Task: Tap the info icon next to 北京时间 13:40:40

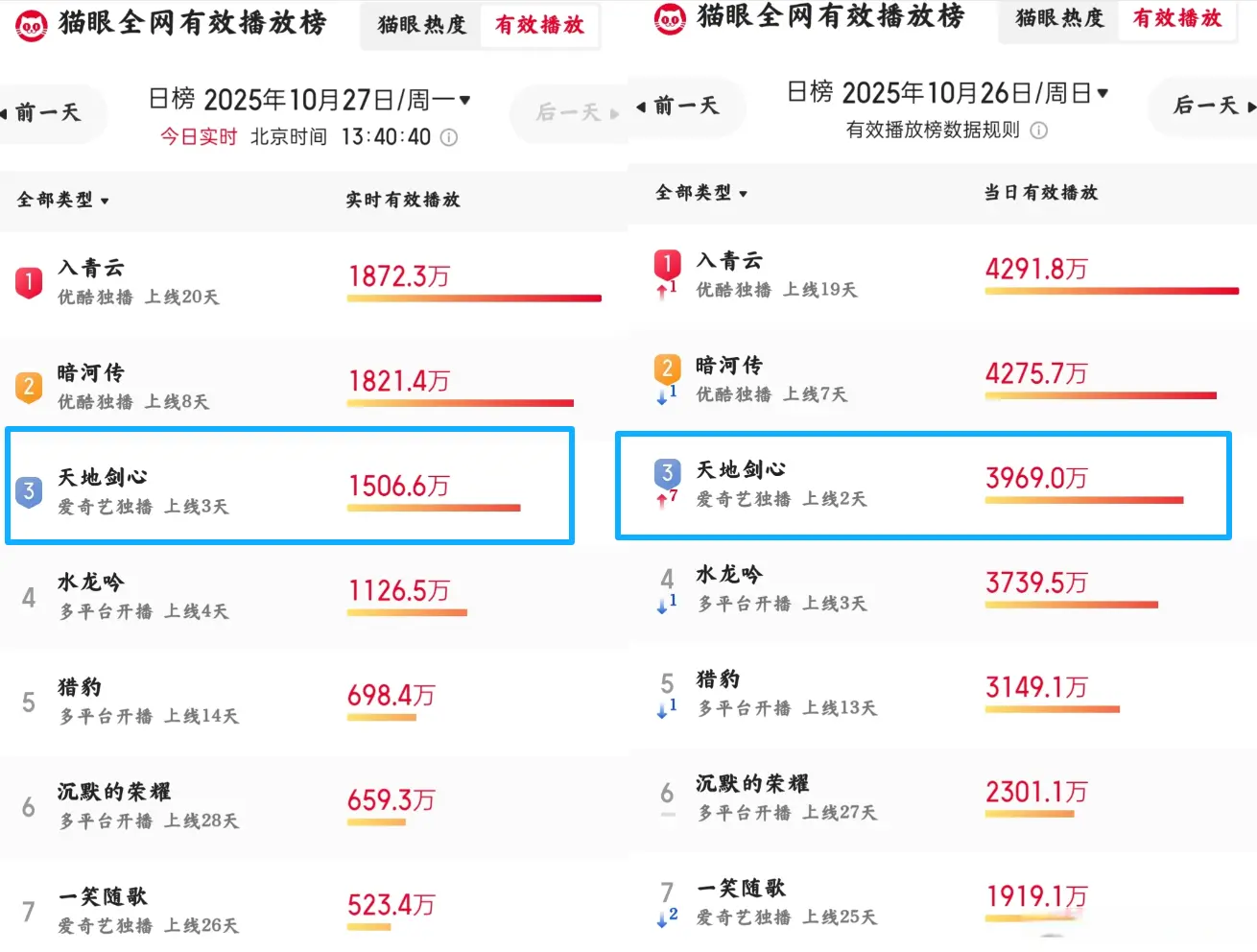Action: [x=449, y=138]
